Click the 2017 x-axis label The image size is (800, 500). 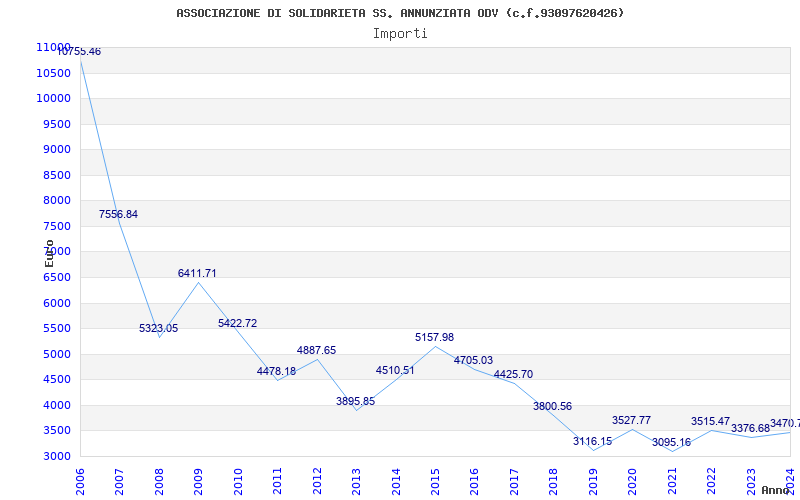514,482
